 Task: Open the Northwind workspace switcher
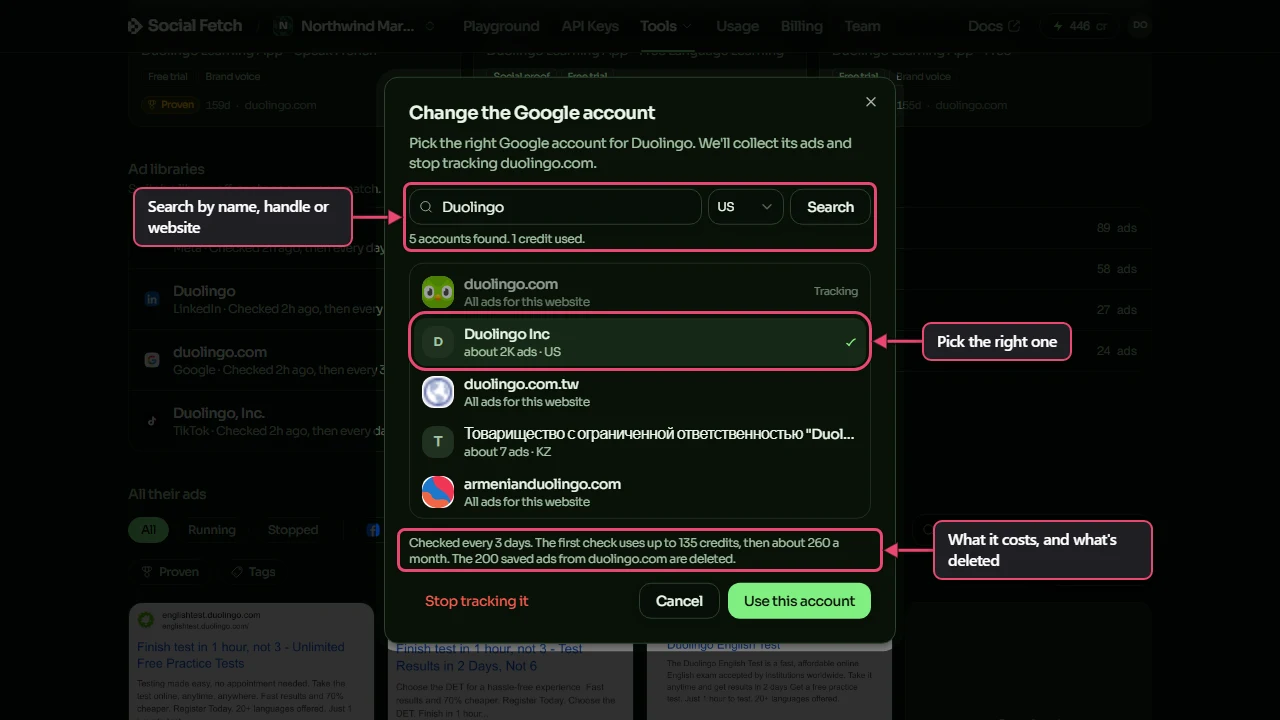pos(355,26)
